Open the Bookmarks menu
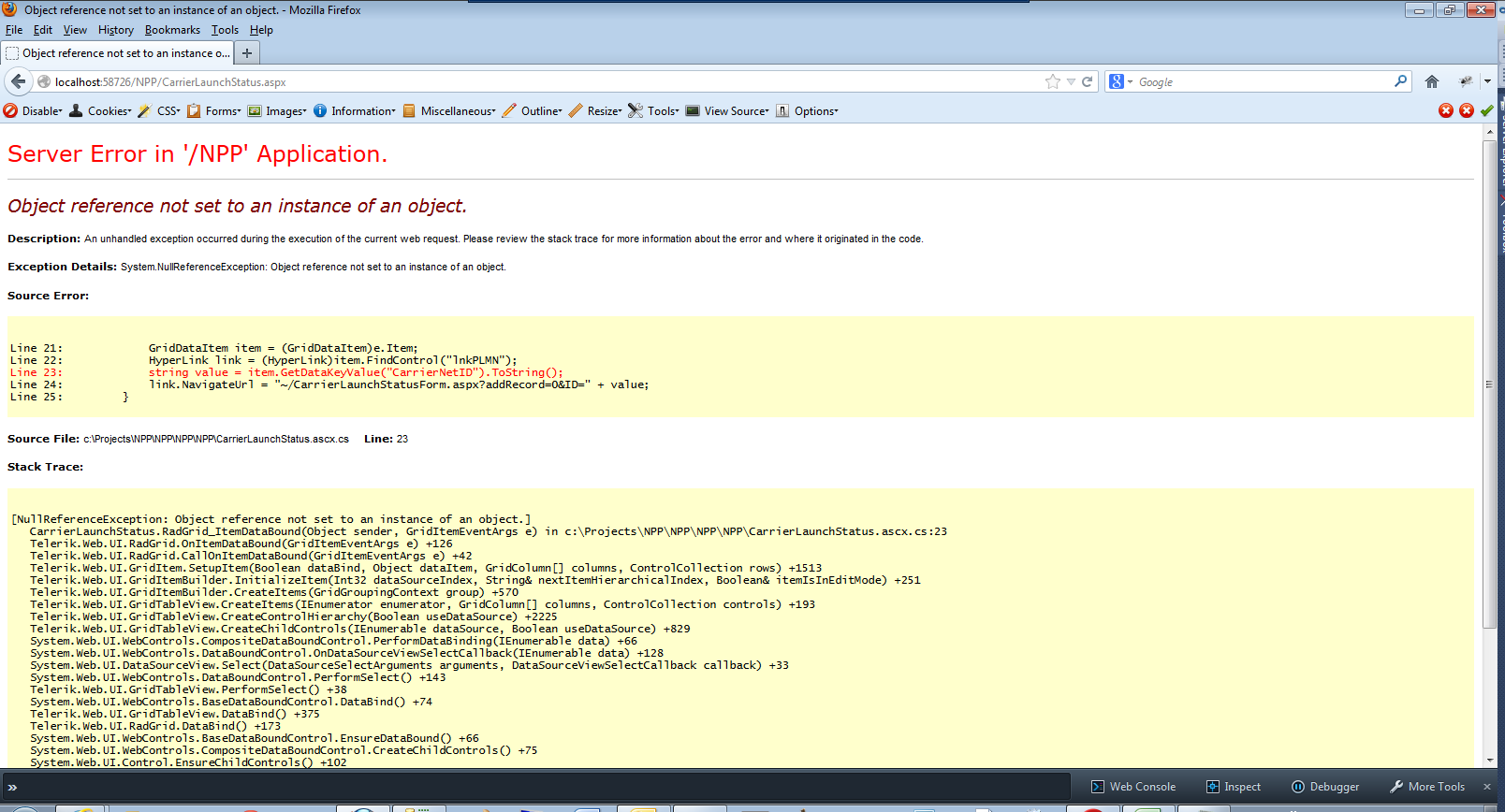Image resolution: width=1505 pixels, height=812 pixels. [172, 30]
